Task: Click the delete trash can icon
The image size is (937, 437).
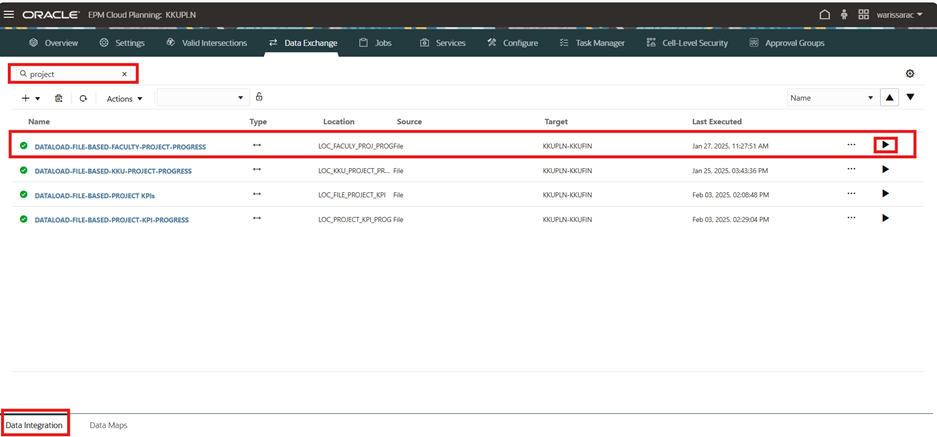Action: [59, 99]
